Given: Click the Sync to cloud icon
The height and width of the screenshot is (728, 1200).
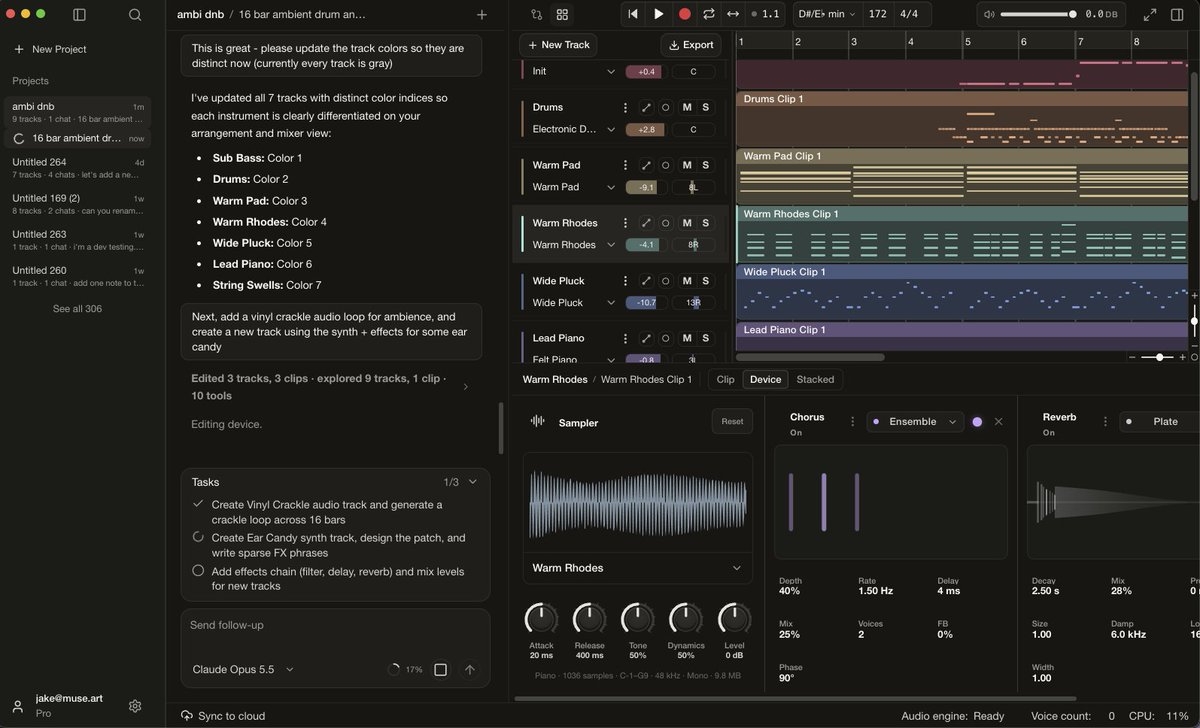Looking at the screenshot, I should tap(187, 716).
